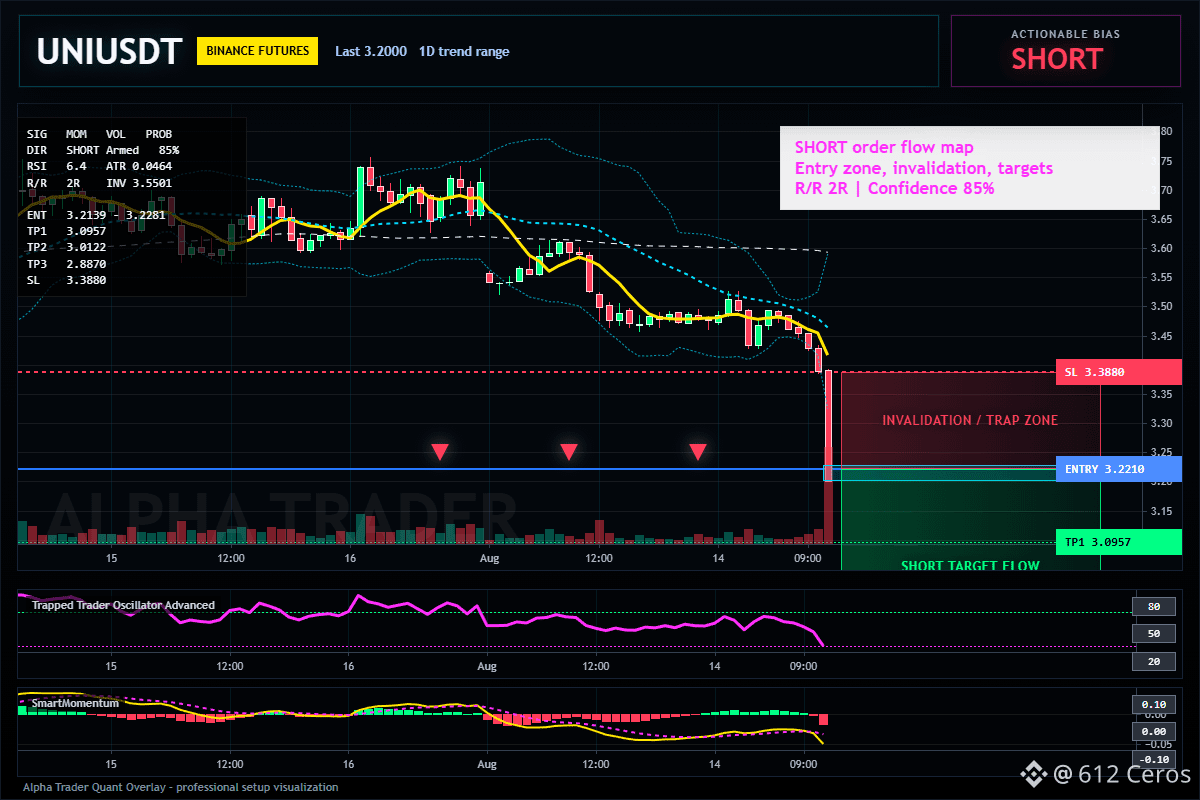Click the 'INVALIDATION / TRAP ZONE' label

pyautogui.click(x=970, y=420)
